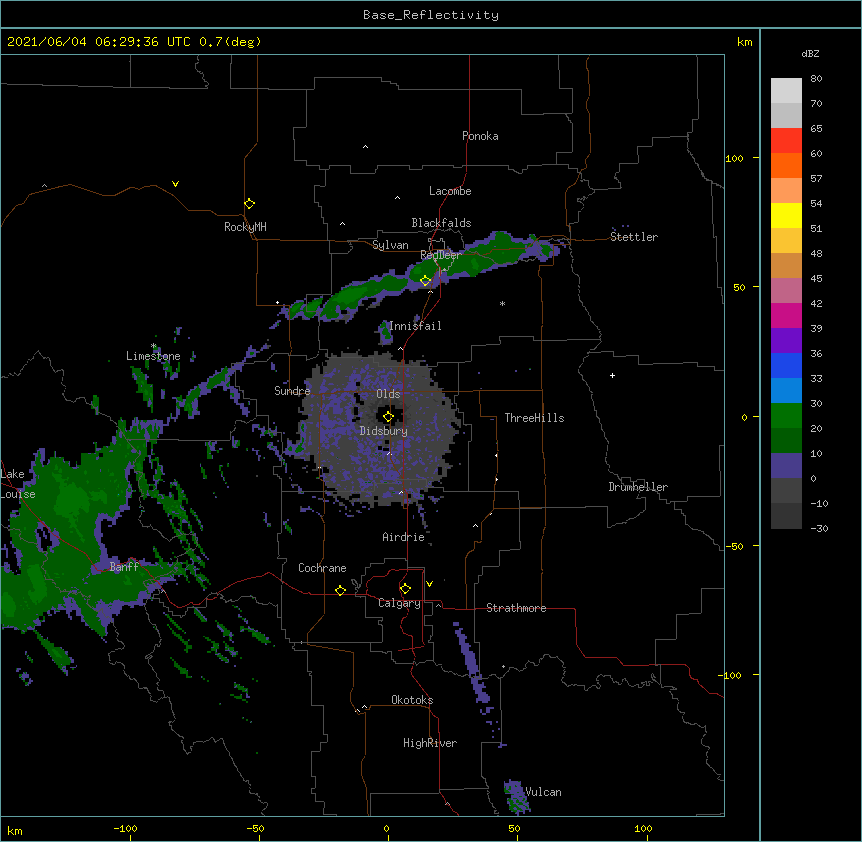Screen dimensions: 862x842
Task: Click the RedDeer label
Action: (440, 255)
